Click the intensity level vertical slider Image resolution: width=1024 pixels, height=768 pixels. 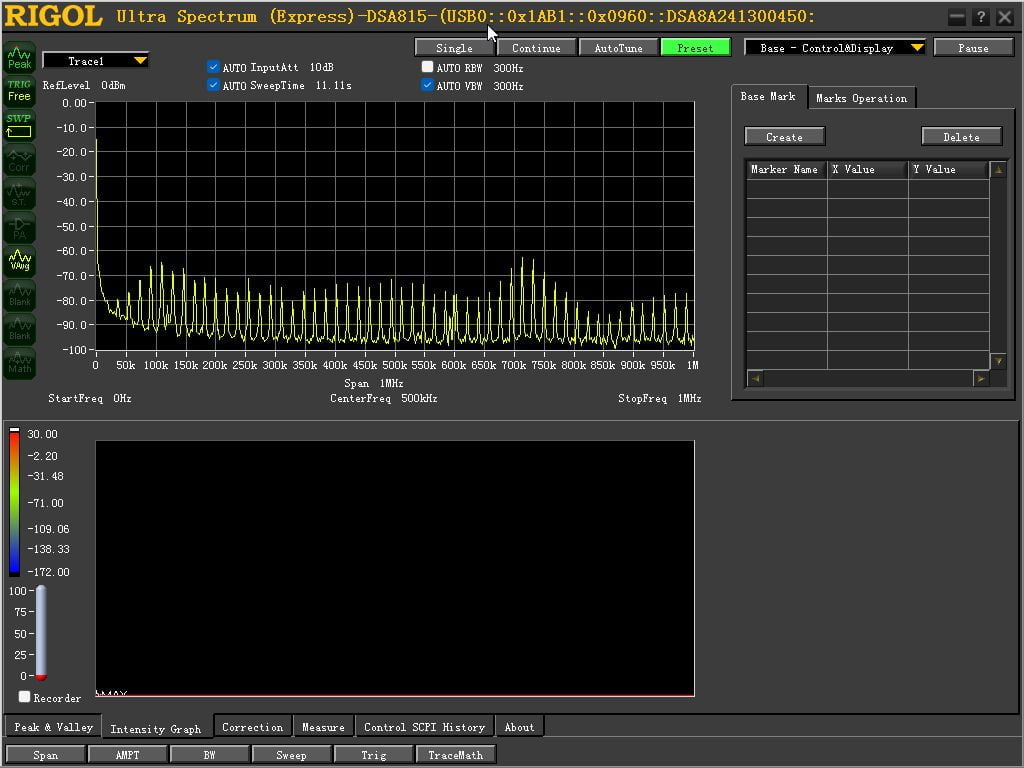(40, 633)
